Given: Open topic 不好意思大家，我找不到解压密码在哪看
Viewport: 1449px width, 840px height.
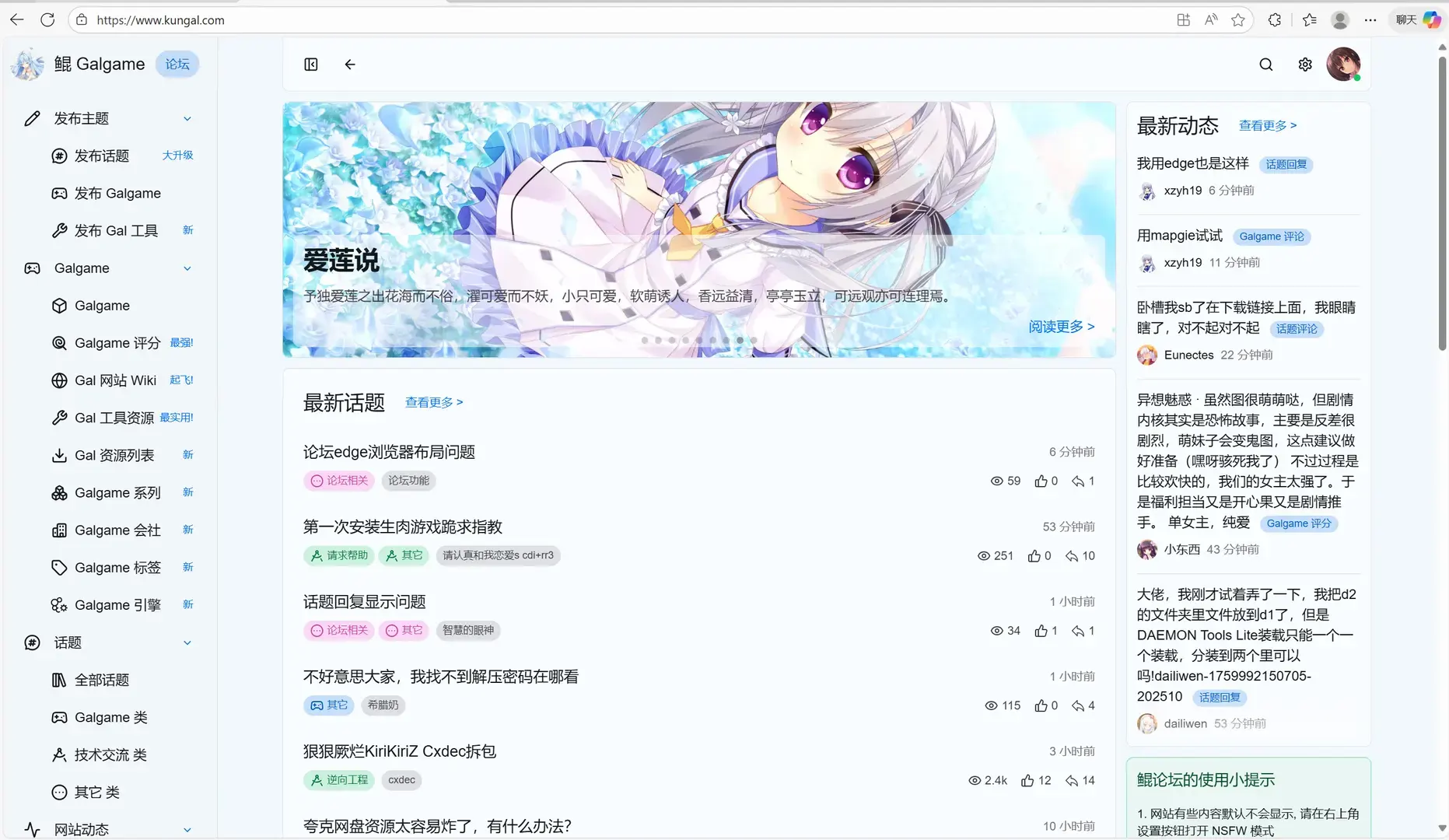Looking at the screenshot, I should tap(441, 677).
